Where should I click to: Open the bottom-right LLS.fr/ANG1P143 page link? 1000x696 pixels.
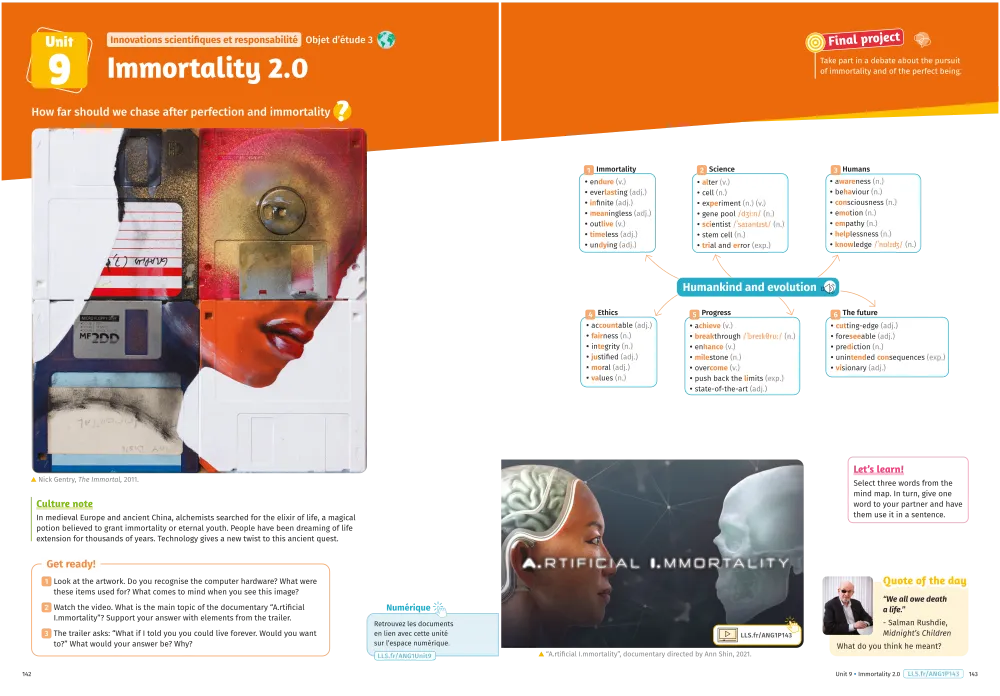pyautogui.click(x=933, y=674)
